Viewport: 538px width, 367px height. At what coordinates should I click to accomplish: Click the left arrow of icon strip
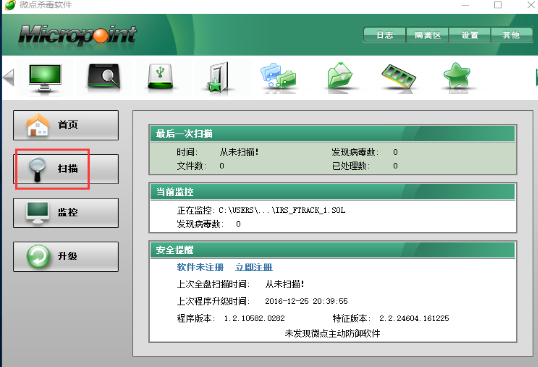pos(9,78)
